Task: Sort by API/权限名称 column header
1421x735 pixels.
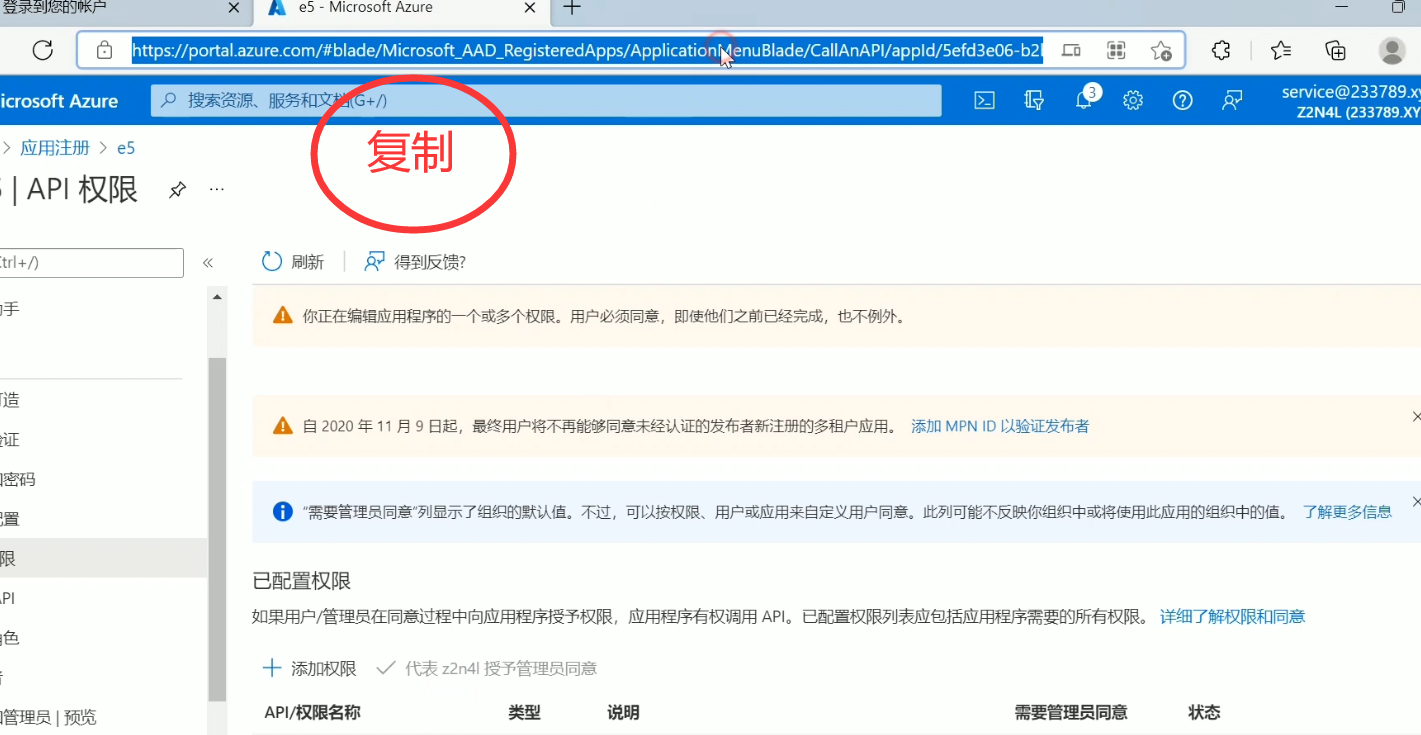Action: point(312,712)
